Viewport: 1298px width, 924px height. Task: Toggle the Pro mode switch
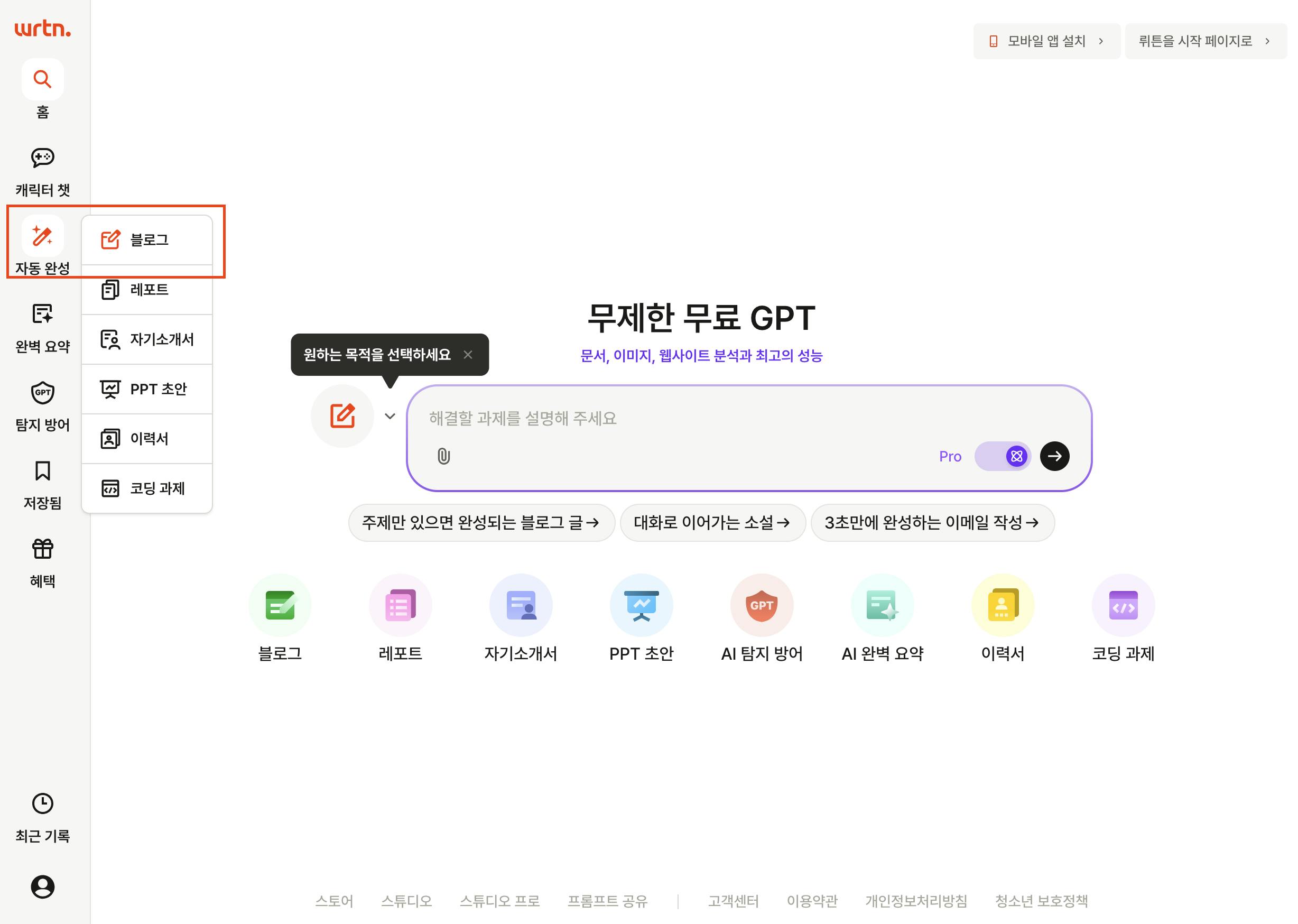tap(1003, 456)
